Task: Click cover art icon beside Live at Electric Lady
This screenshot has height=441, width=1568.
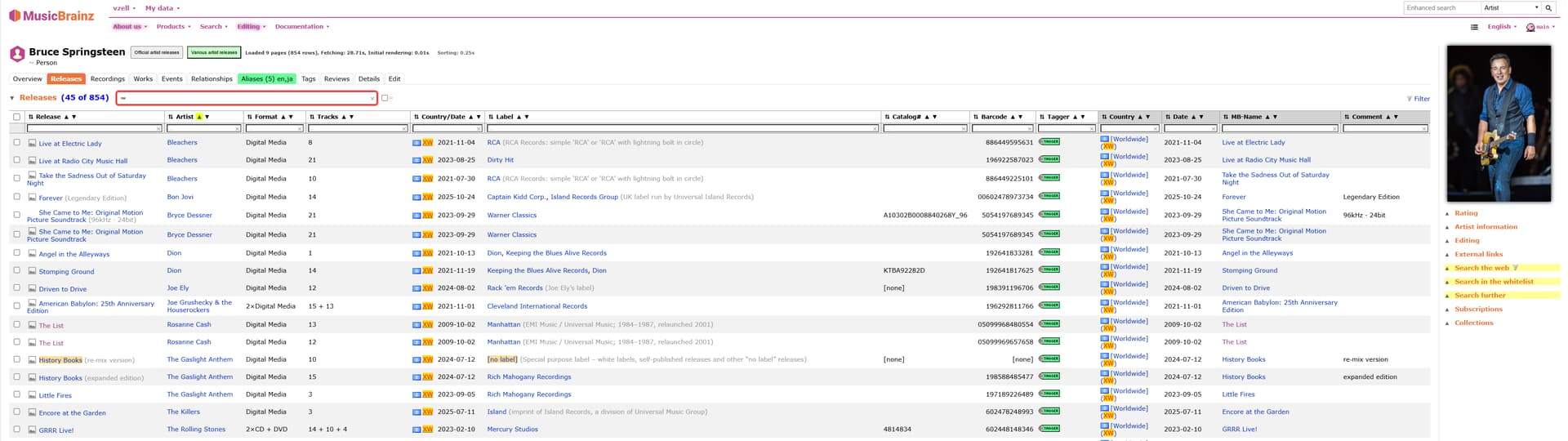Action: pyautogui.click(x=32, y=143)
